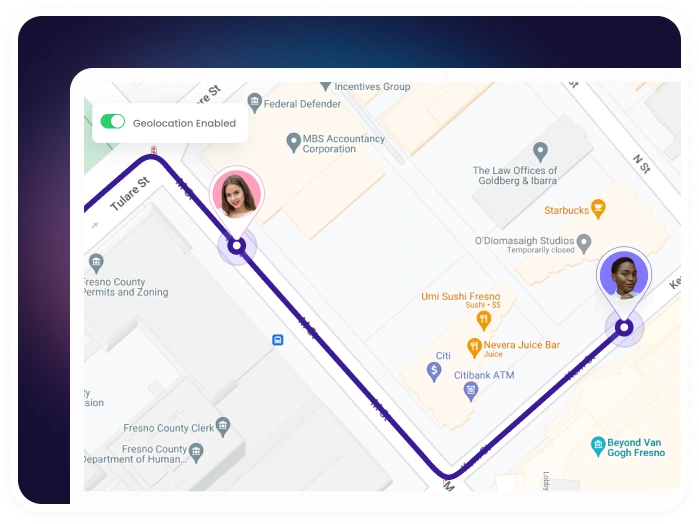Viewport: 699px width, 524px height.
Task: Click the Citibank ATM marker icon
Action: tap(470, 392)
